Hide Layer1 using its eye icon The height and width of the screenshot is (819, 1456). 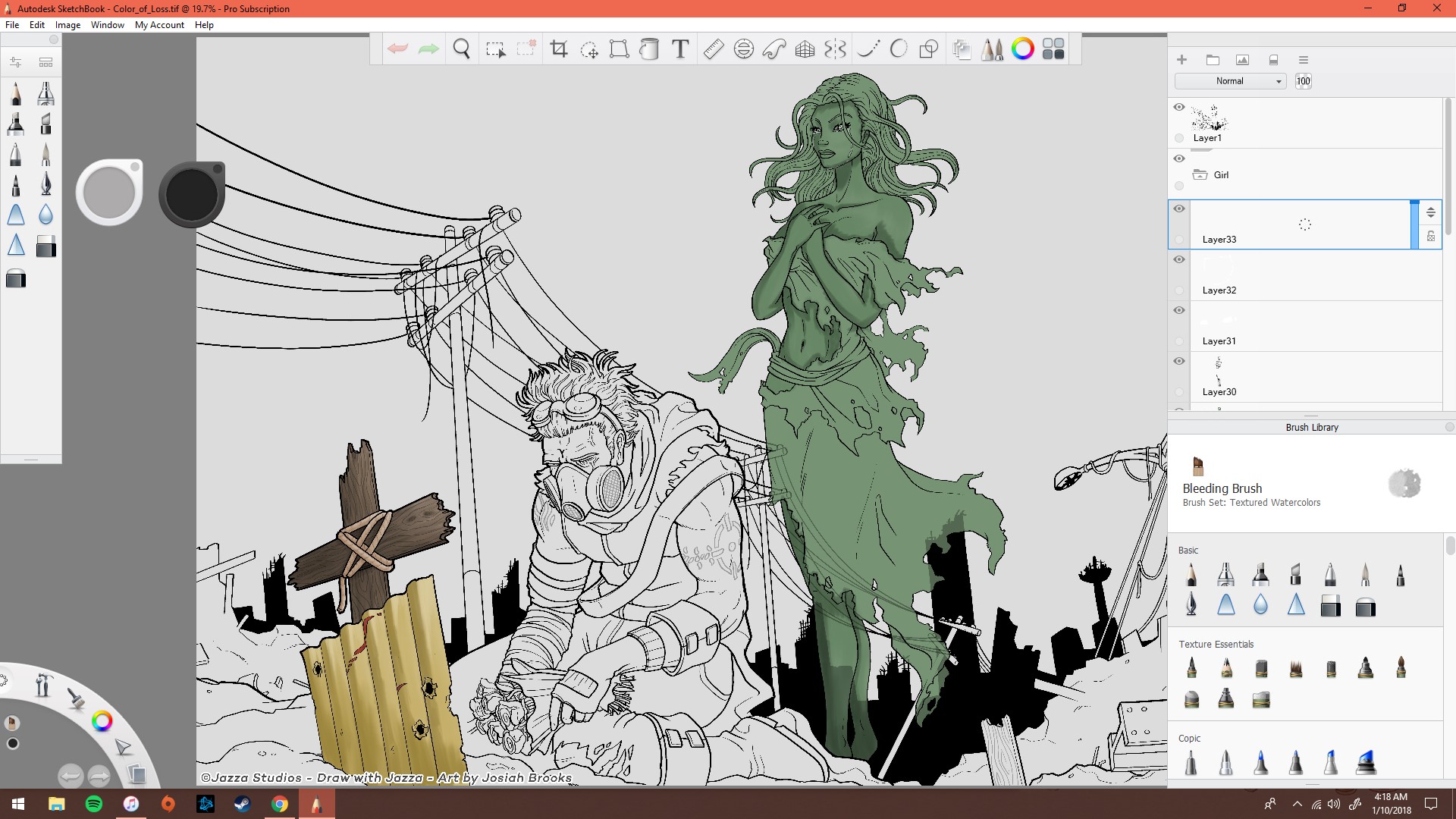coord(1179,107)
